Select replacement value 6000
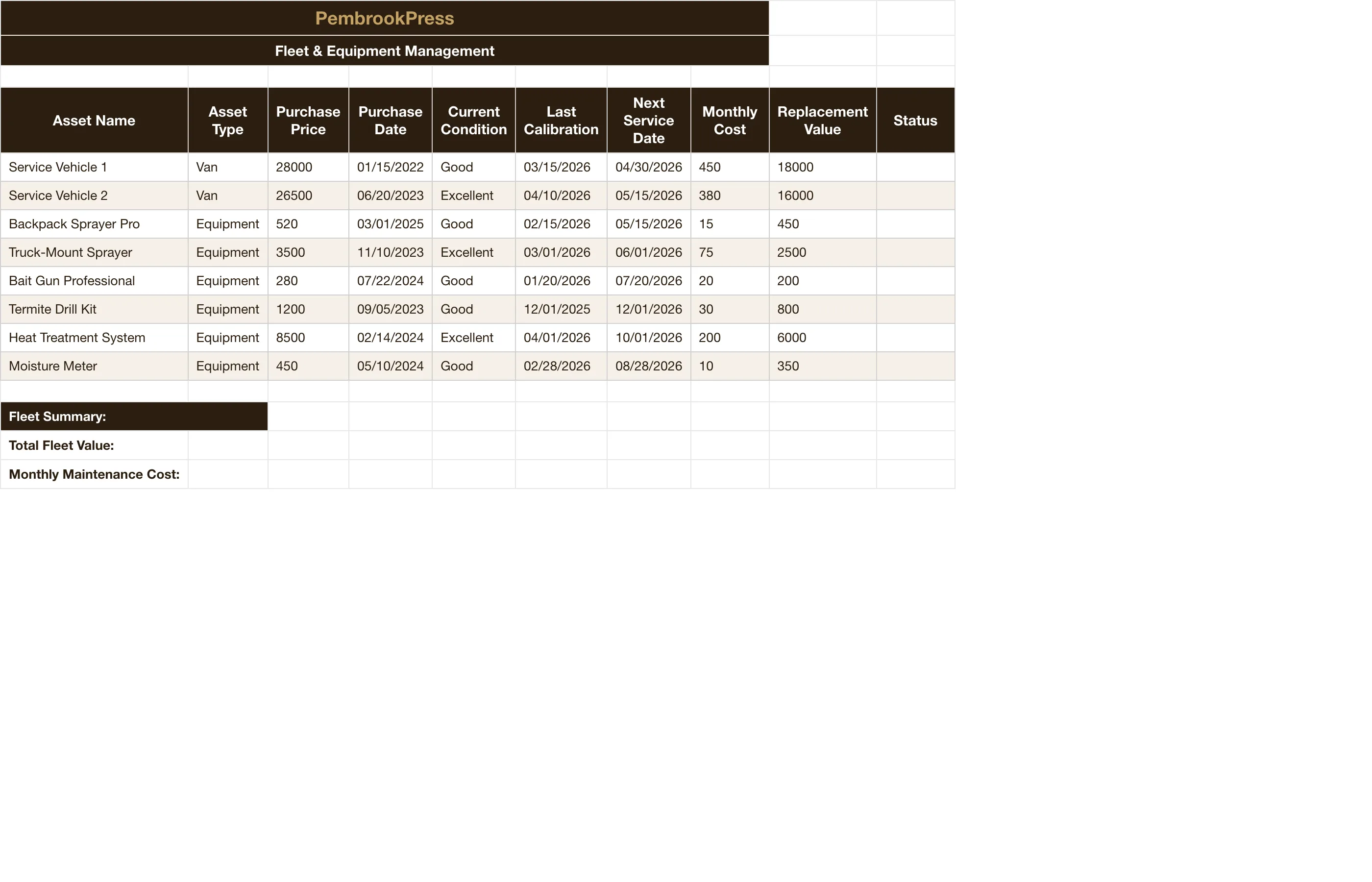Screen dimensions: 1372x882 pos(823,338)
